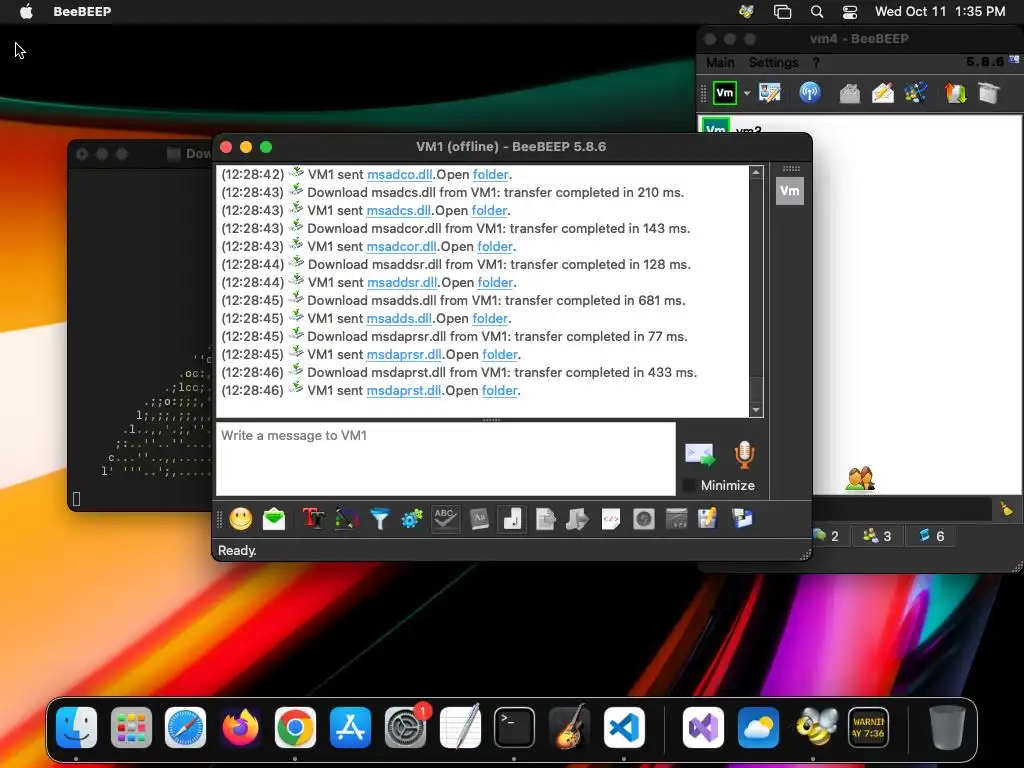Click the Write a message to VM1 field
The image size is (1024, 768).
[x=446, y=459]
